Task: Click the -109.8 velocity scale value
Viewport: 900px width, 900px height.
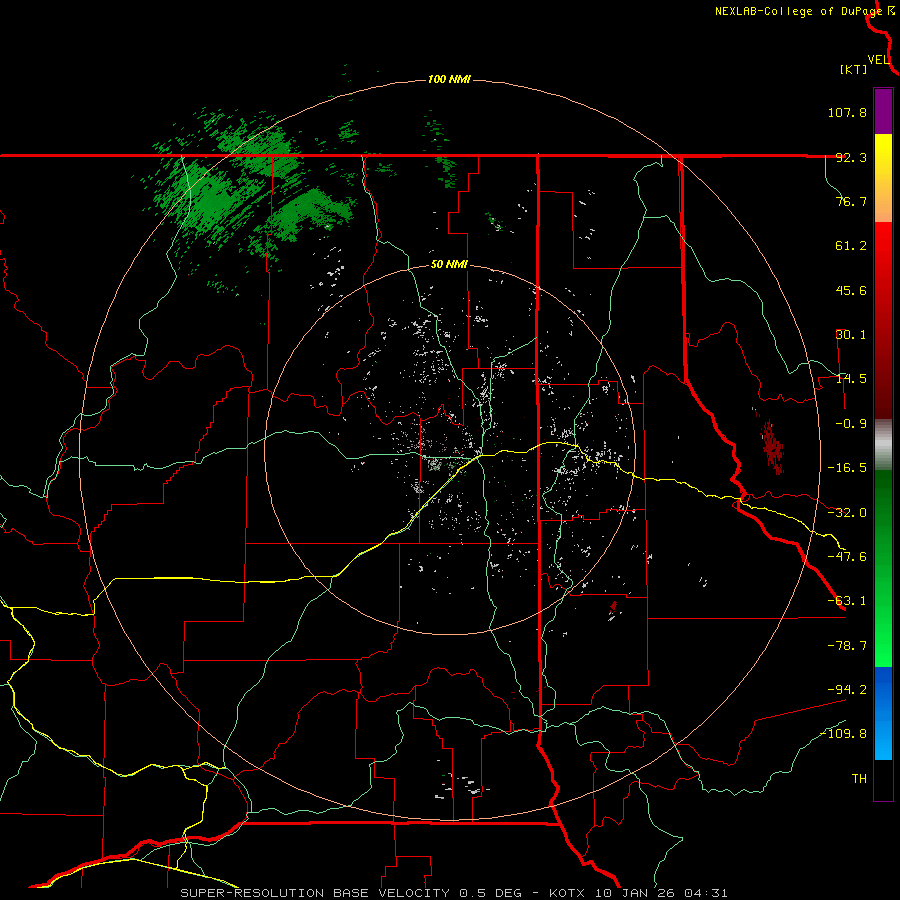Action: point(844,734)
